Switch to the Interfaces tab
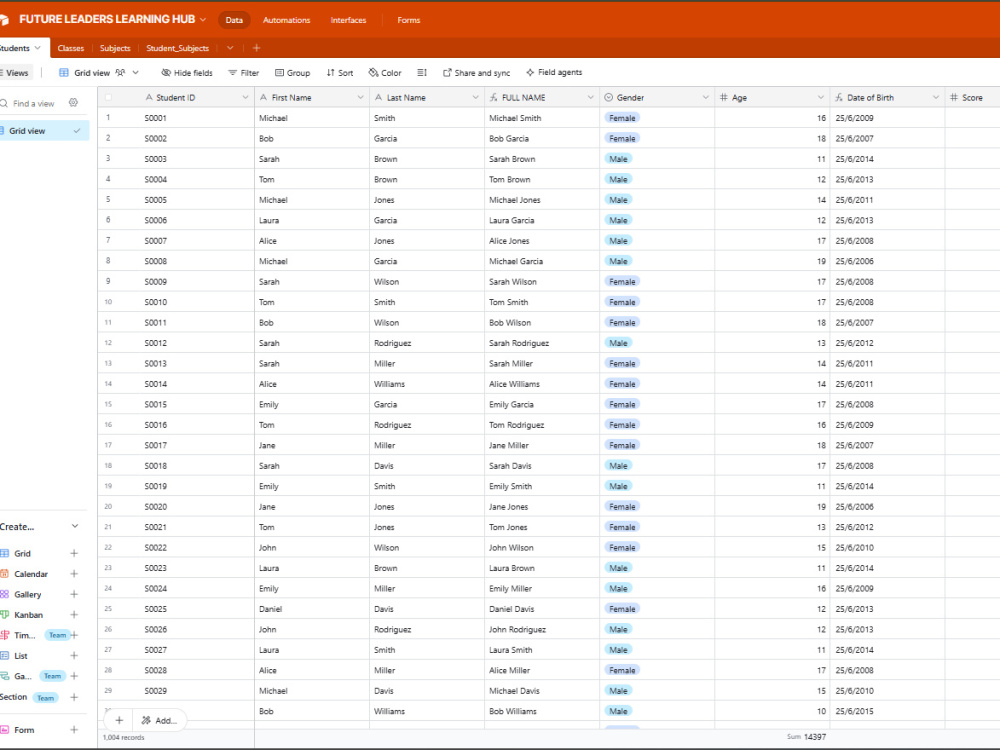1000x750 pixels. 348,20
